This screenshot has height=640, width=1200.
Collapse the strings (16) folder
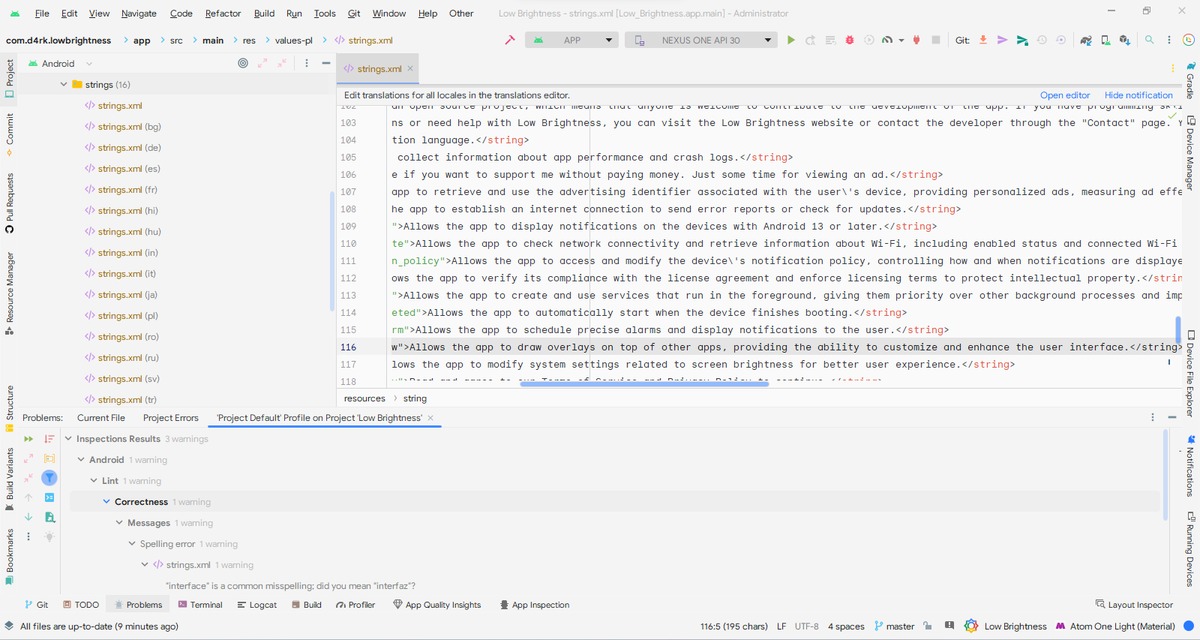click(64, 85)
